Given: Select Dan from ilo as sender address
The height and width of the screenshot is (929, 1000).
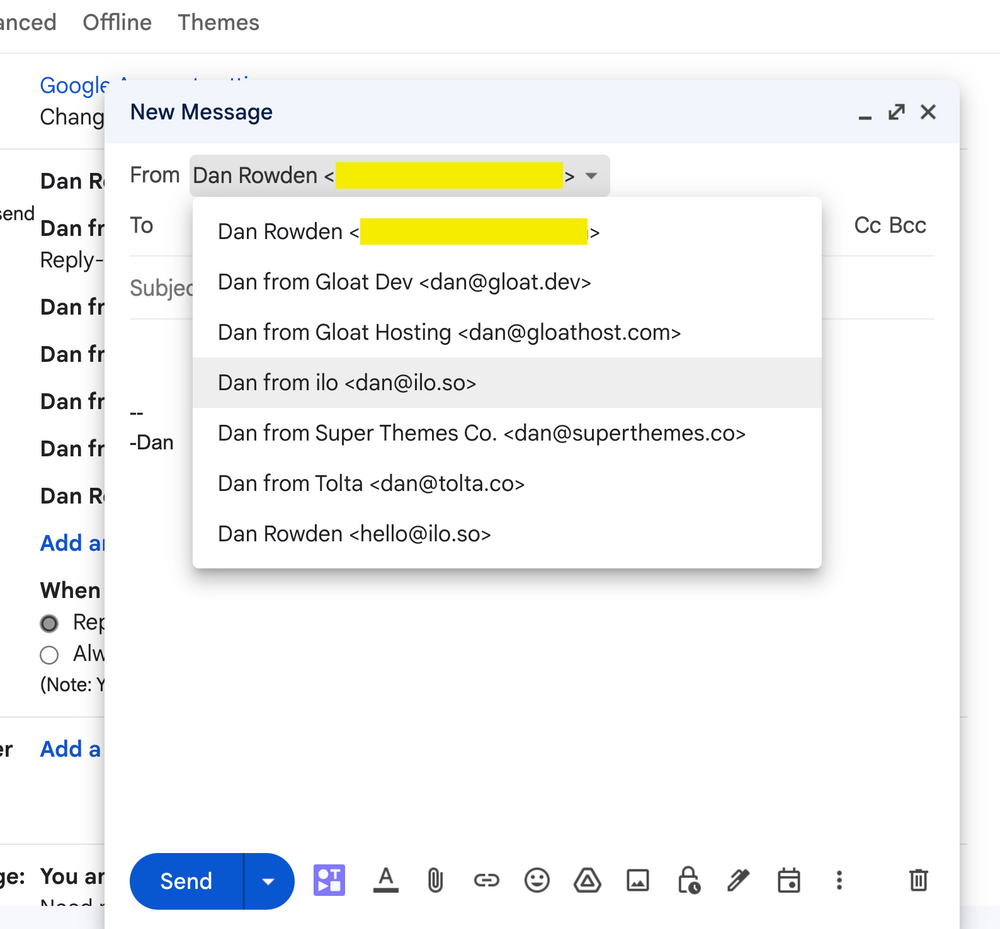Looking at the screenshot, I should coord(346,382).
